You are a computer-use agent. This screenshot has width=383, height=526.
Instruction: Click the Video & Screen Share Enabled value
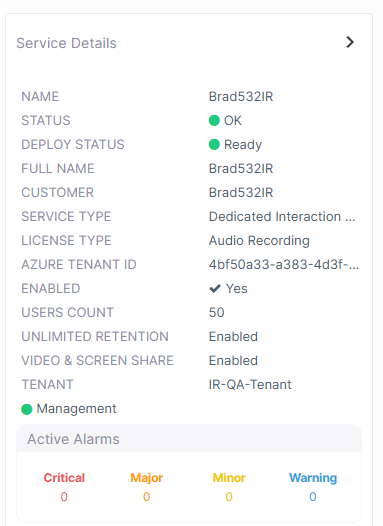pos(233,361)
